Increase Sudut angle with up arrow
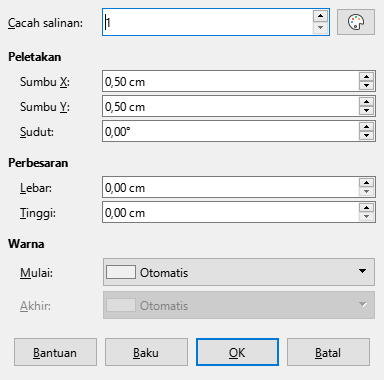The image size is (384, 380). [x=367, y=127]
